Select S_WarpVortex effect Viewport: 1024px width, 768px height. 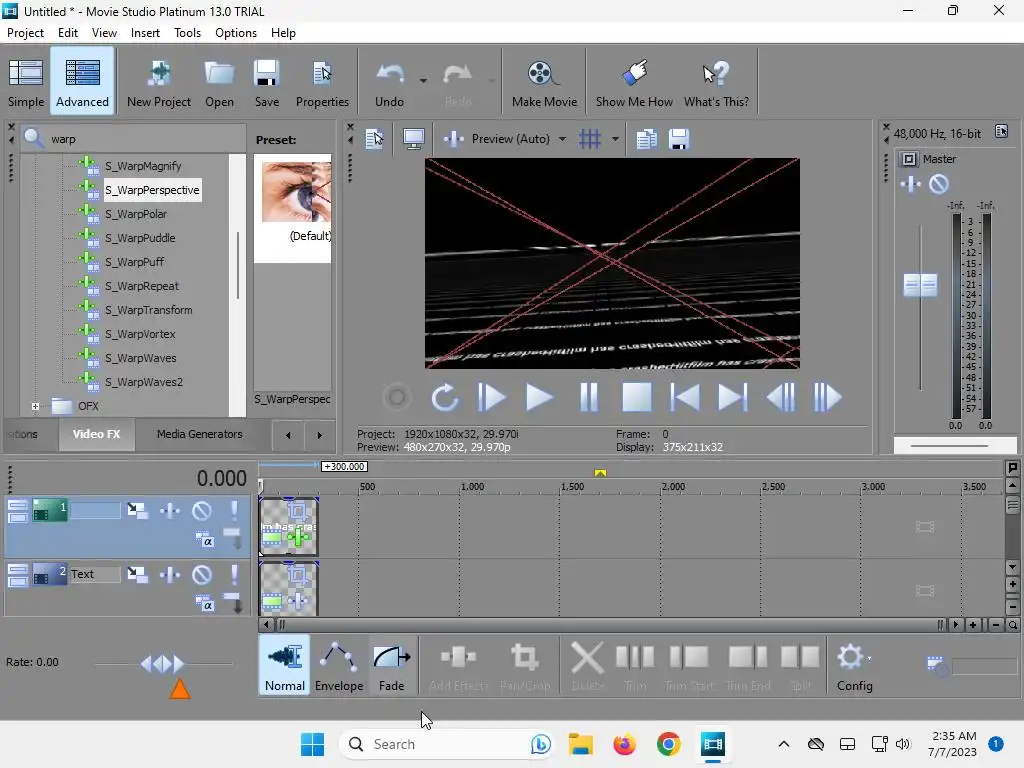click(140, 334)
